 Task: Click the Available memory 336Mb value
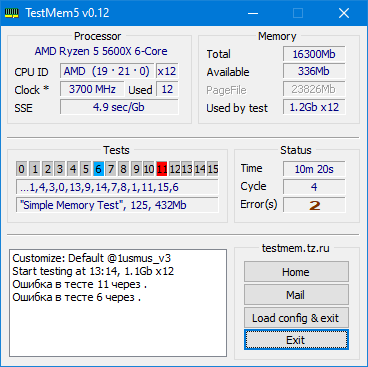coord(314,71)
